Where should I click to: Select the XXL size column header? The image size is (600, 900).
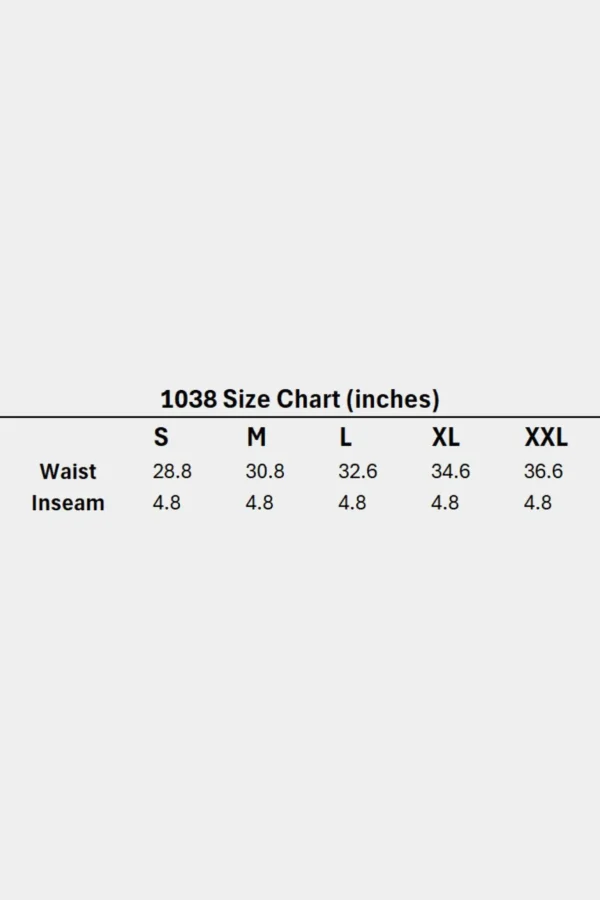point(545,437)
